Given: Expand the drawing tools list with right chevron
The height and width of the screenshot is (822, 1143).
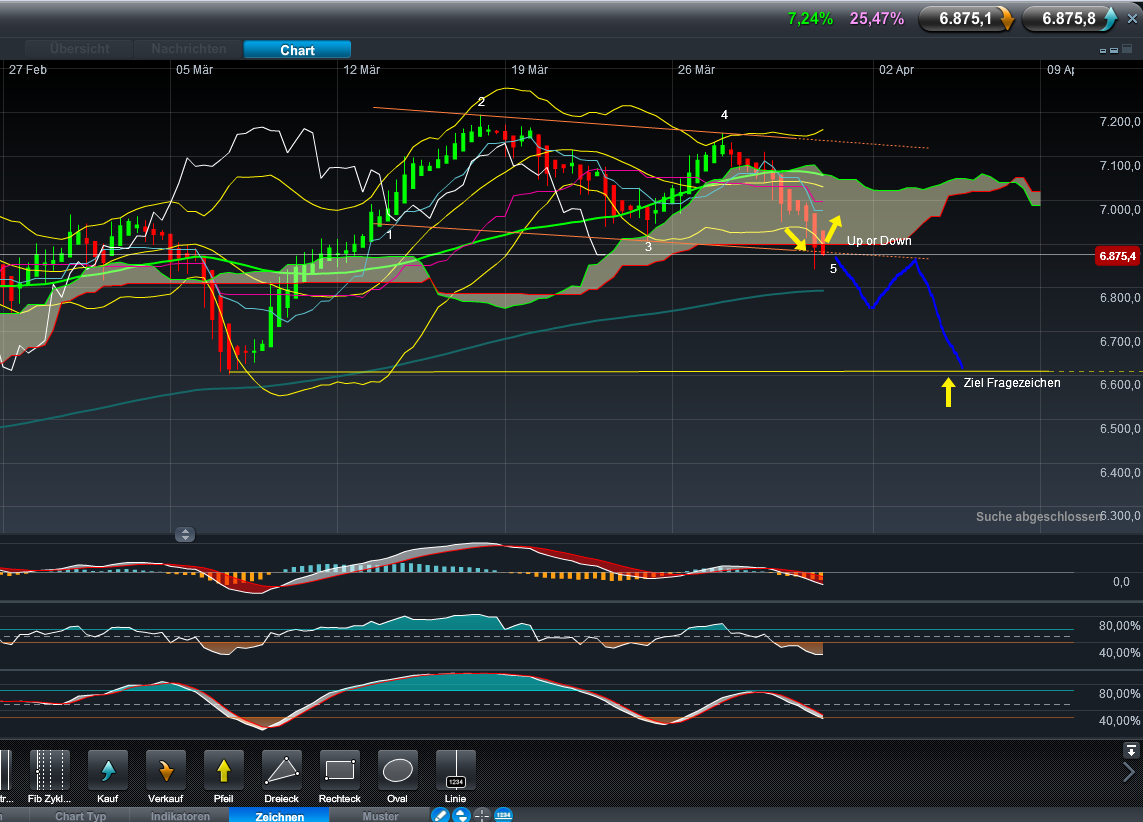Looking at the screenshot, I should coord(1130,771).
